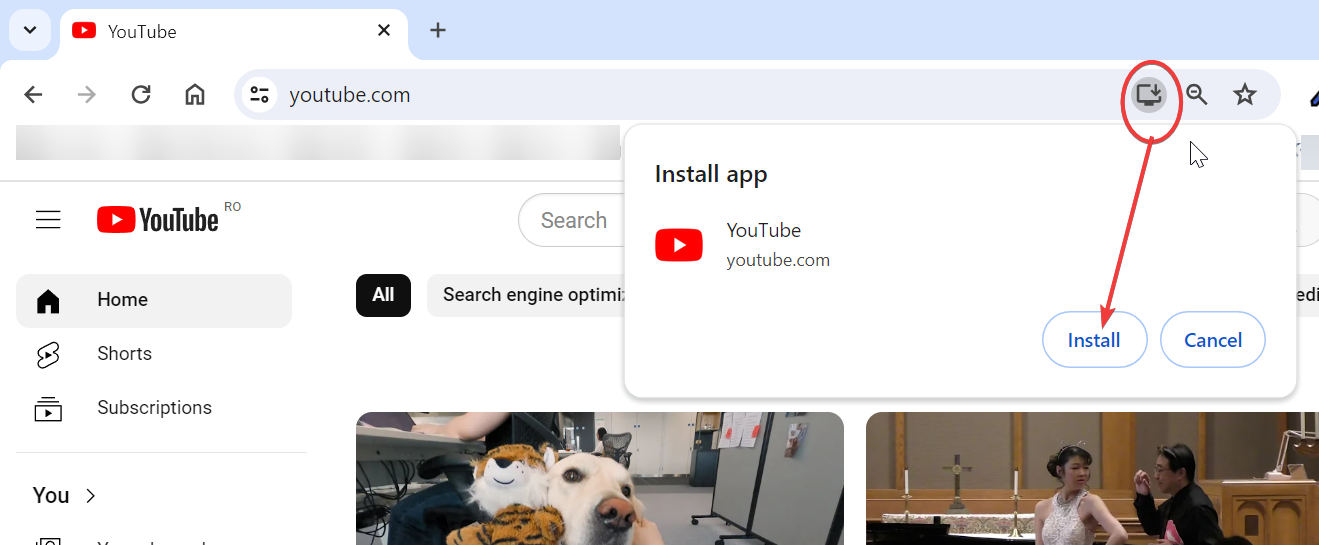The width and height of the screenshot is (1319, 545).
Task: Close the YouTube tab
Action: point(384,31)
